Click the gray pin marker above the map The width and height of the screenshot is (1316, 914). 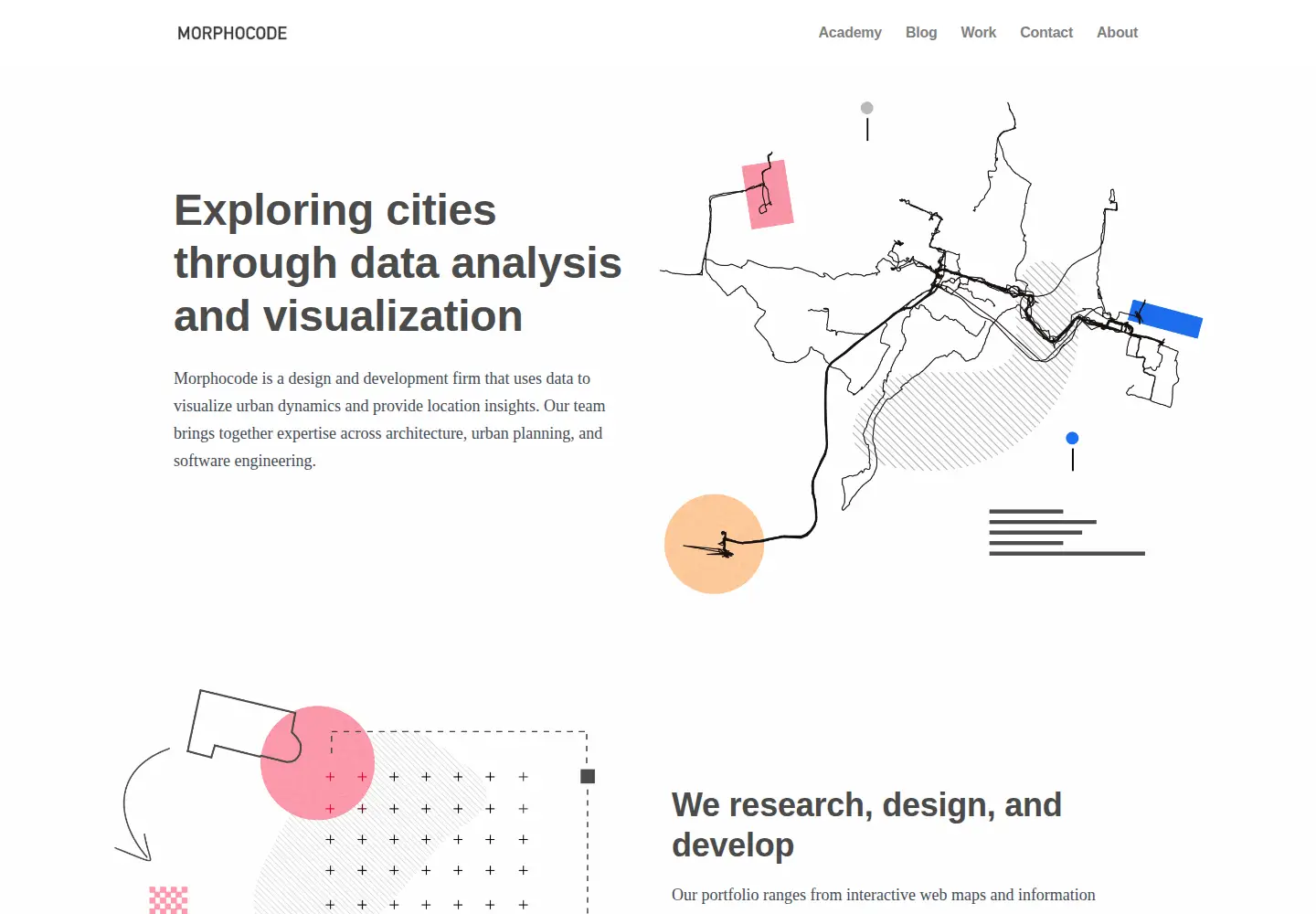867,121
